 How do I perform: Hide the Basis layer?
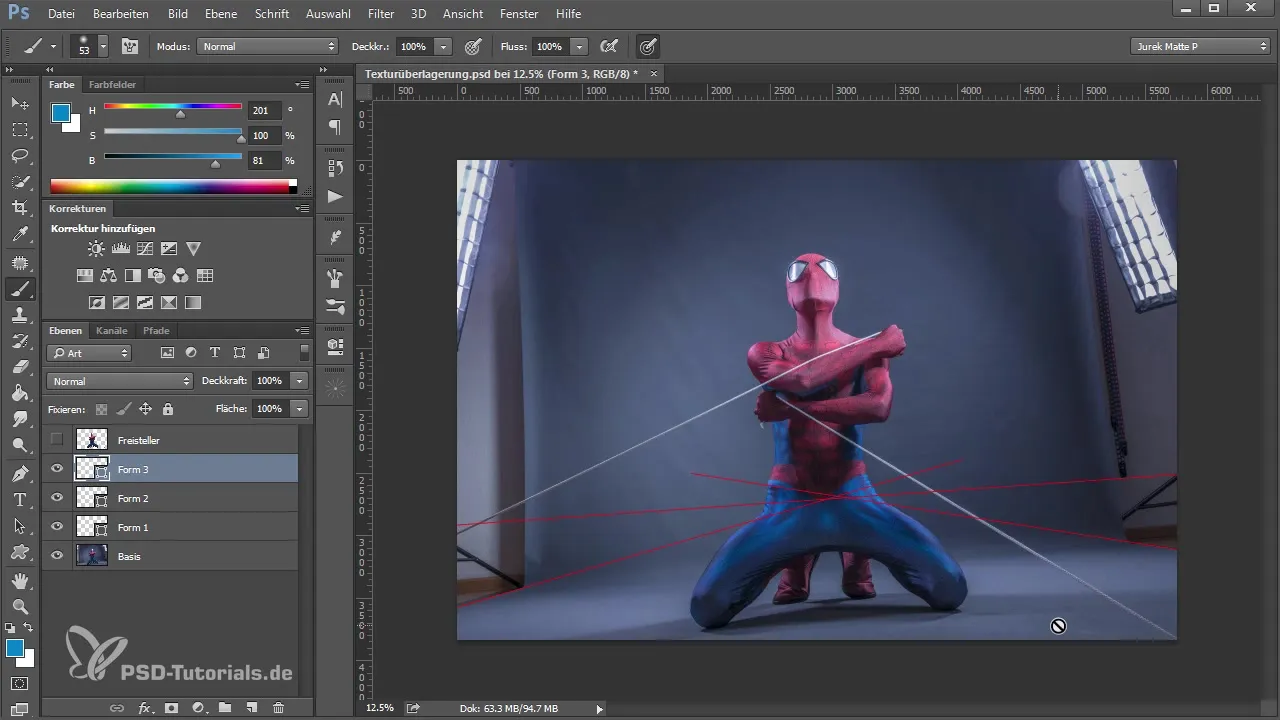(x=57, y=556)
